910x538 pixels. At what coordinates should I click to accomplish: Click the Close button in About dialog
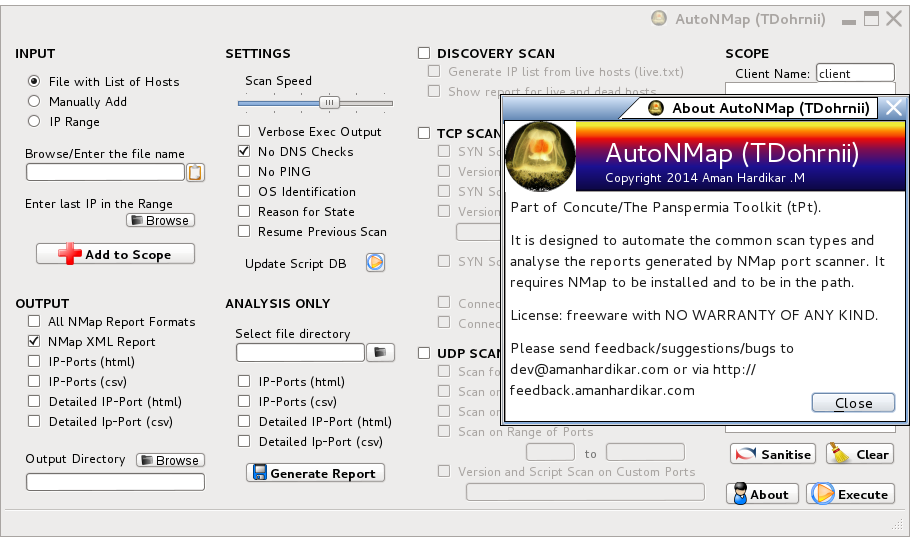(853, 403)
